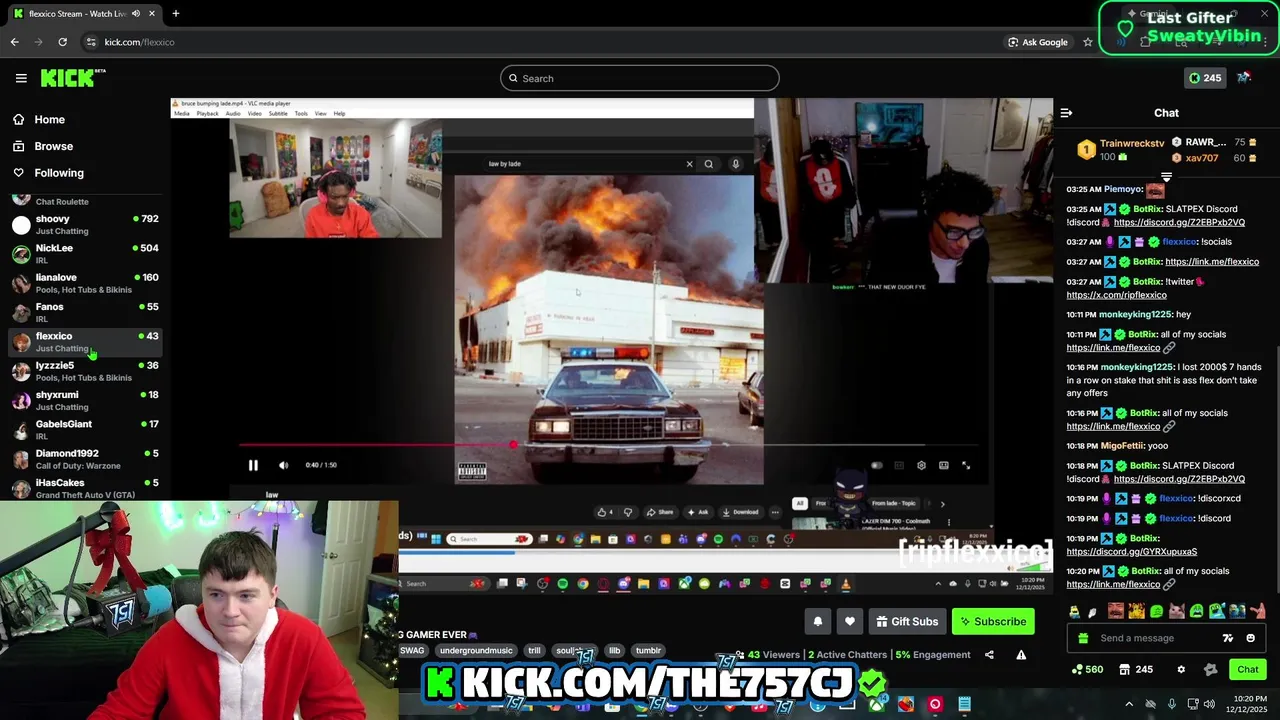Open the discord.gg/QYRXupuxaS link
This screenshot has width=1280, height=720.
(x=1131, y=551)
